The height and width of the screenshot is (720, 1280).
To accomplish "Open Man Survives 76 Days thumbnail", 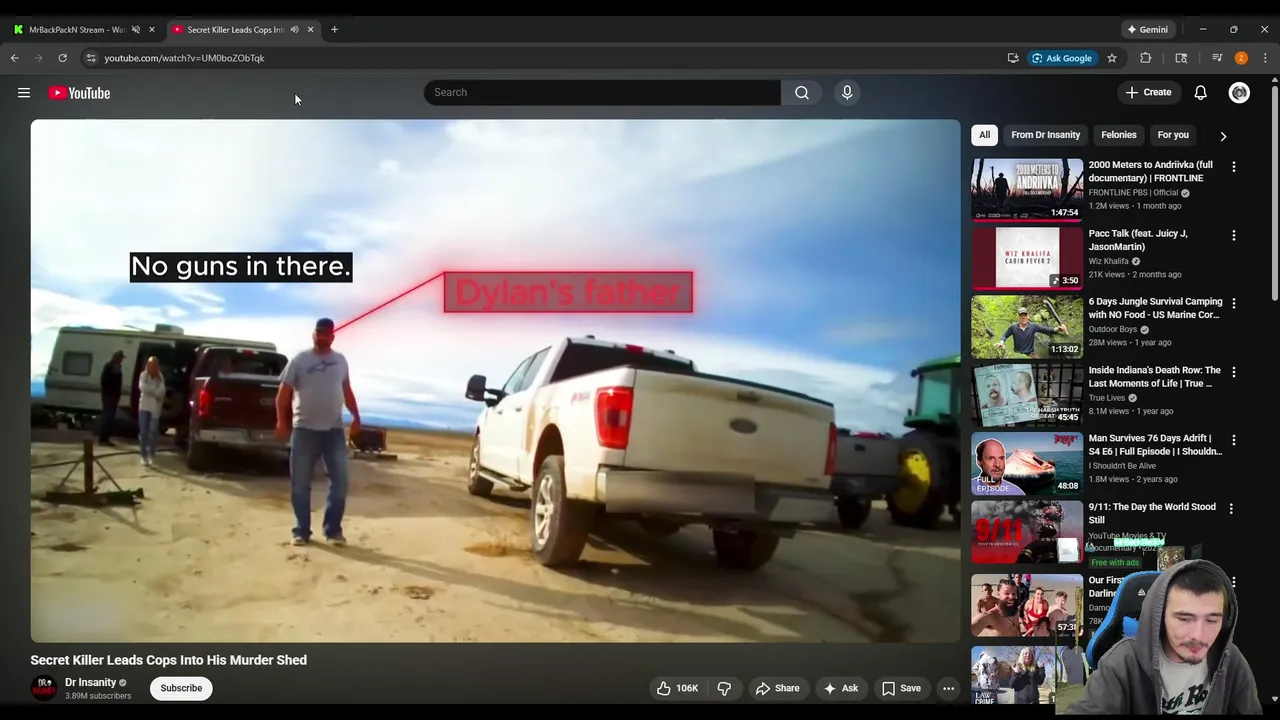I will tap(1027, 463).
